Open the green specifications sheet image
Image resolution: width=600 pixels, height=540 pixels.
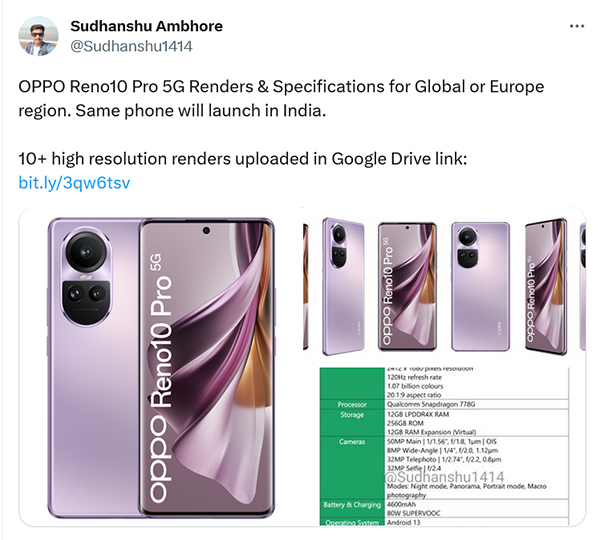[444, 452]
